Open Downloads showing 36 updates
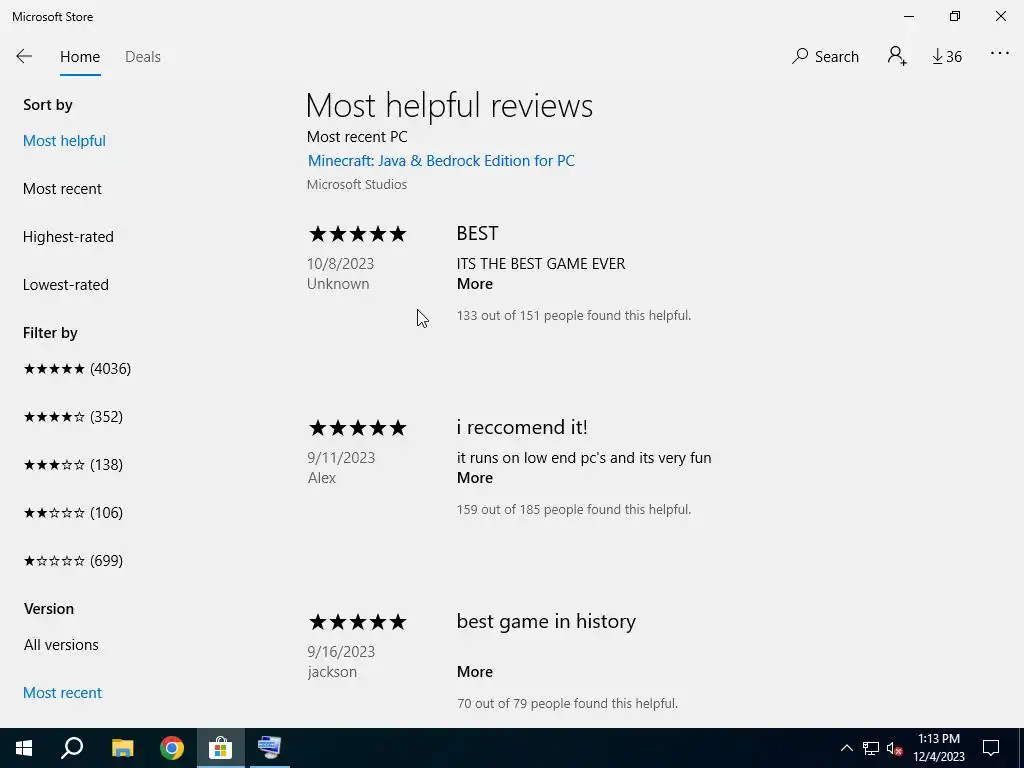 click(947, 57)
